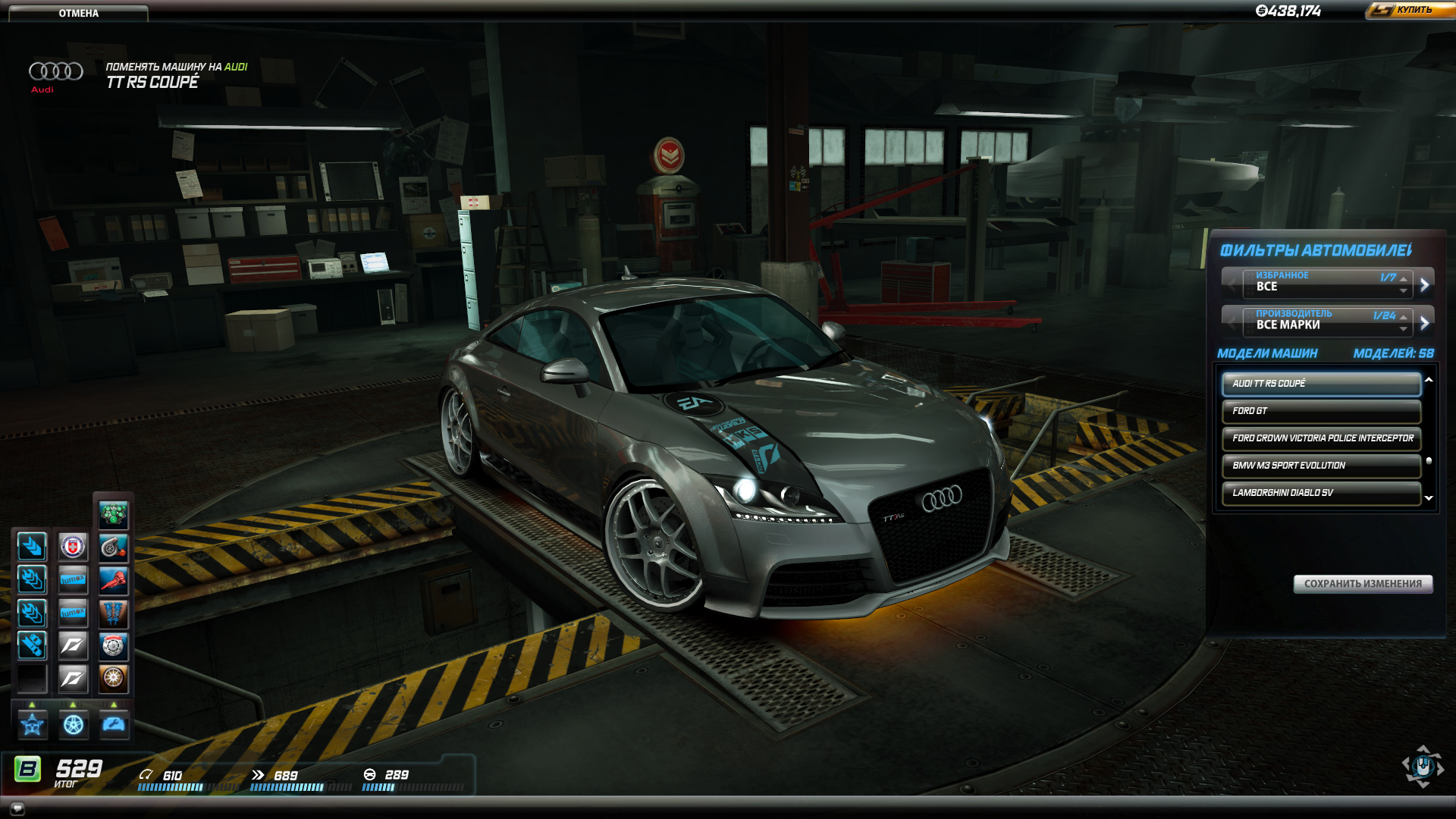The image size is (1456, 819).
Task: Click the 529 overall rating value
Action: click(x=79, y=768)
